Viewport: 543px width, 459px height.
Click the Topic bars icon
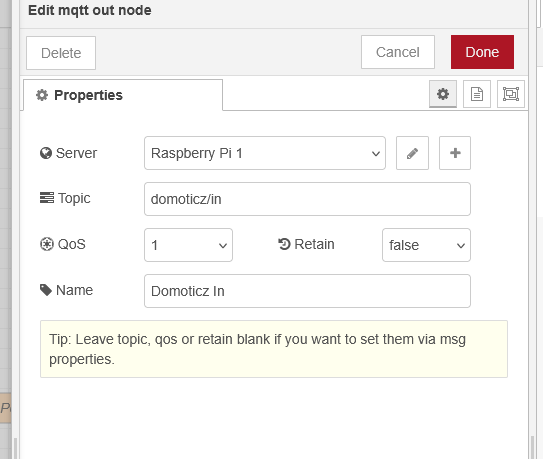(x=47, y=198)
